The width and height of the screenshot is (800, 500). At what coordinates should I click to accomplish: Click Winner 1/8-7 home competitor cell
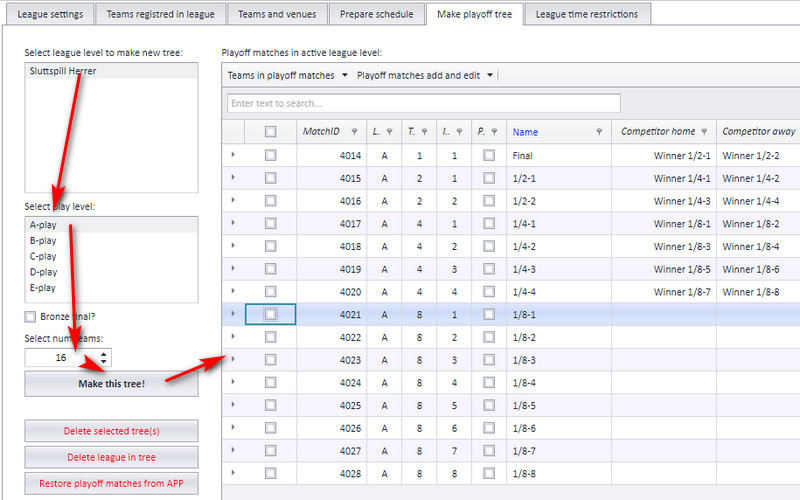664,292
